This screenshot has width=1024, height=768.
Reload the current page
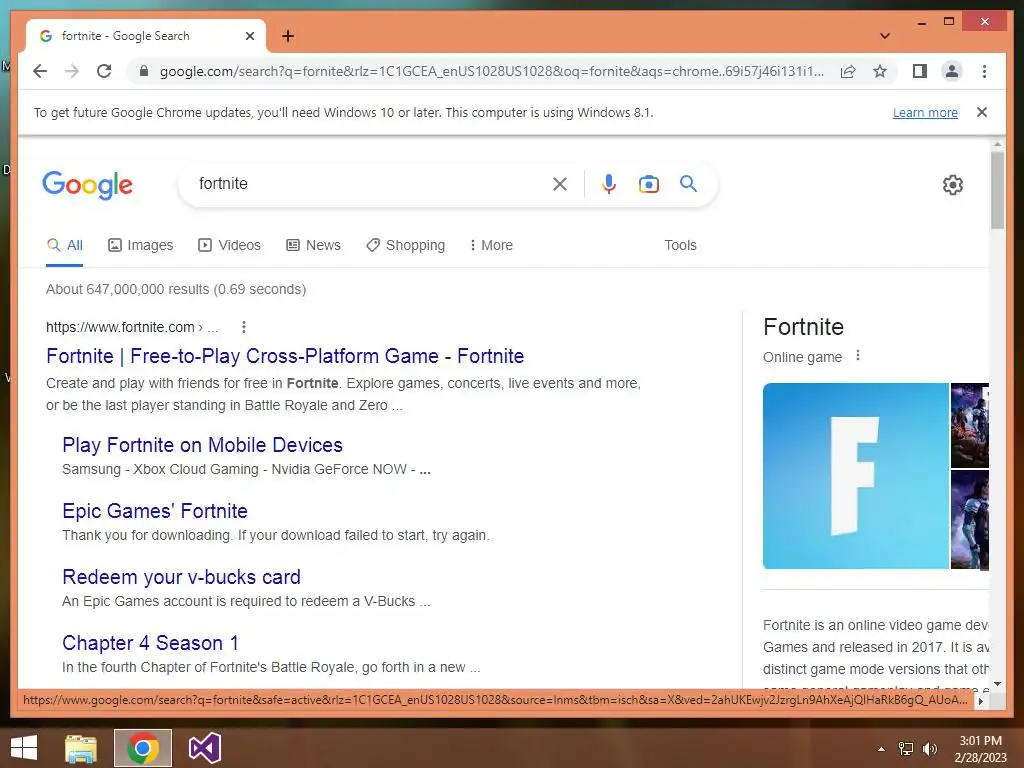pyautogui.click(x=104, y=71)
